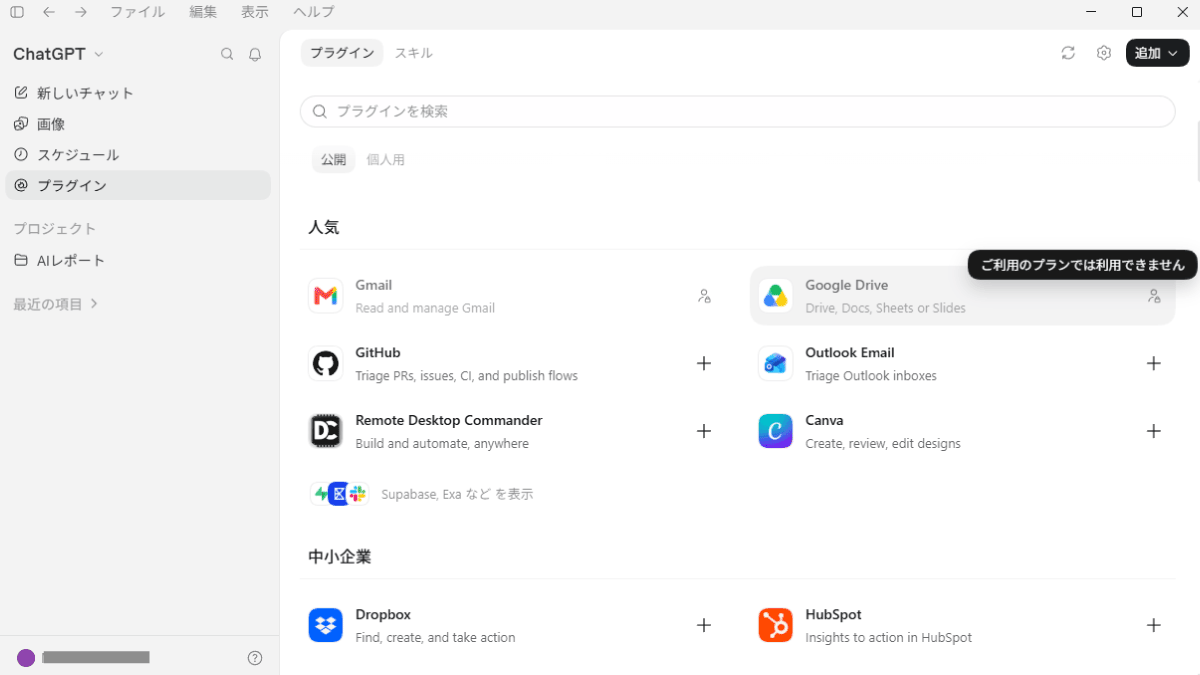Image resolution: width=1200 pixels, height=675 pixels.
Task: Open the 編集 menu
Action: 203,12
